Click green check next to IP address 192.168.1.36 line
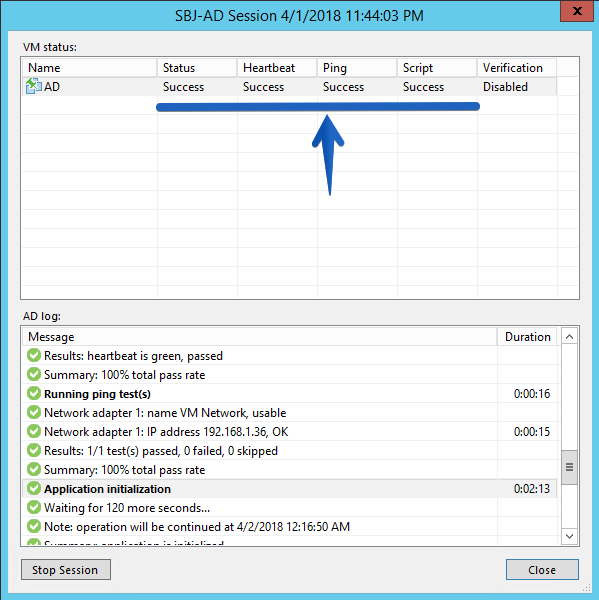Image resolution: width=599 pixels, height=600 pixels. 34,432
